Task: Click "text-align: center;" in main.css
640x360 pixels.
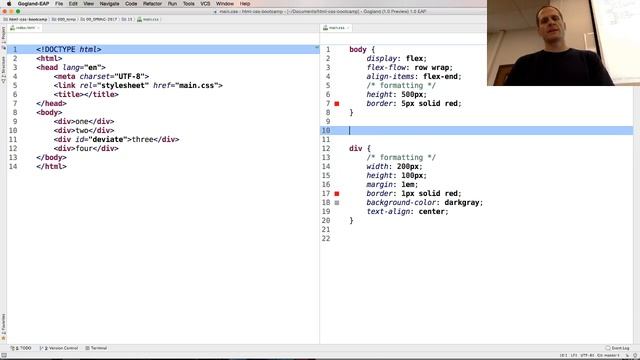Action: 407,211
